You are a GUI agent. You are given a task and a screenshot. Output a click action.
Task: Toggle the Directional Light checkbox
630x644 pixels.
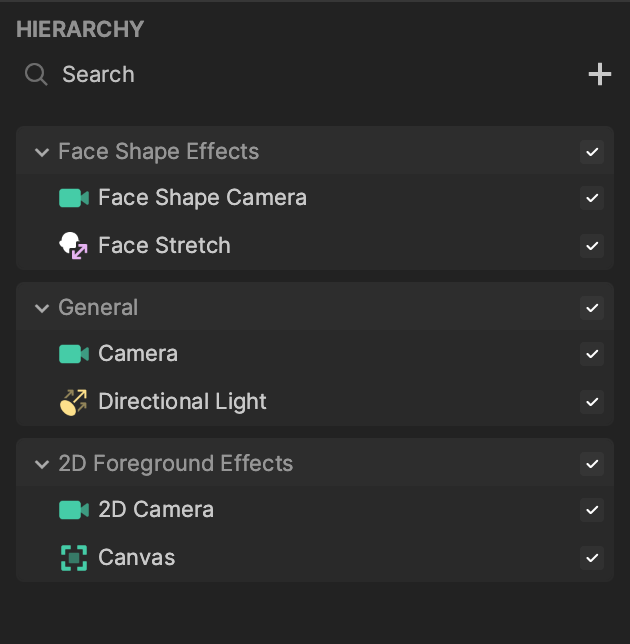click(x=592, y=402)
